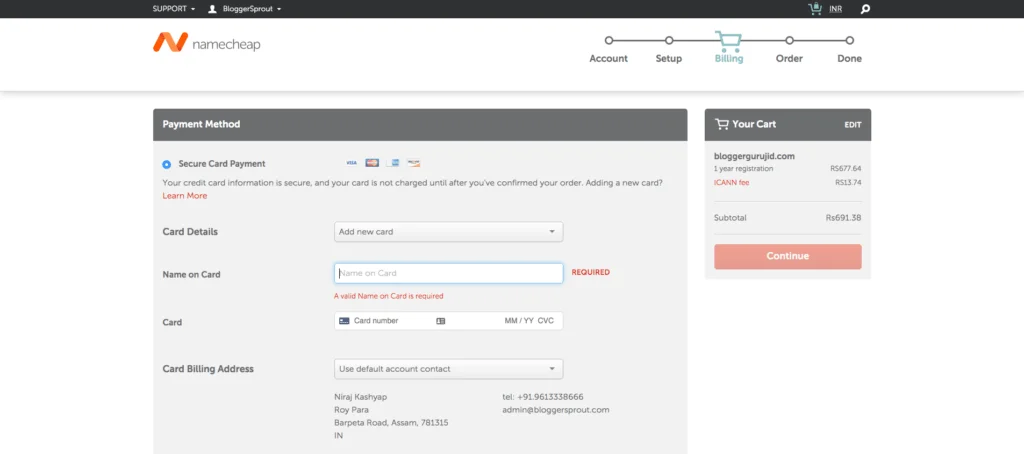
Task: Open the shopping cart icon in top bar
Action: click(815, 9)
